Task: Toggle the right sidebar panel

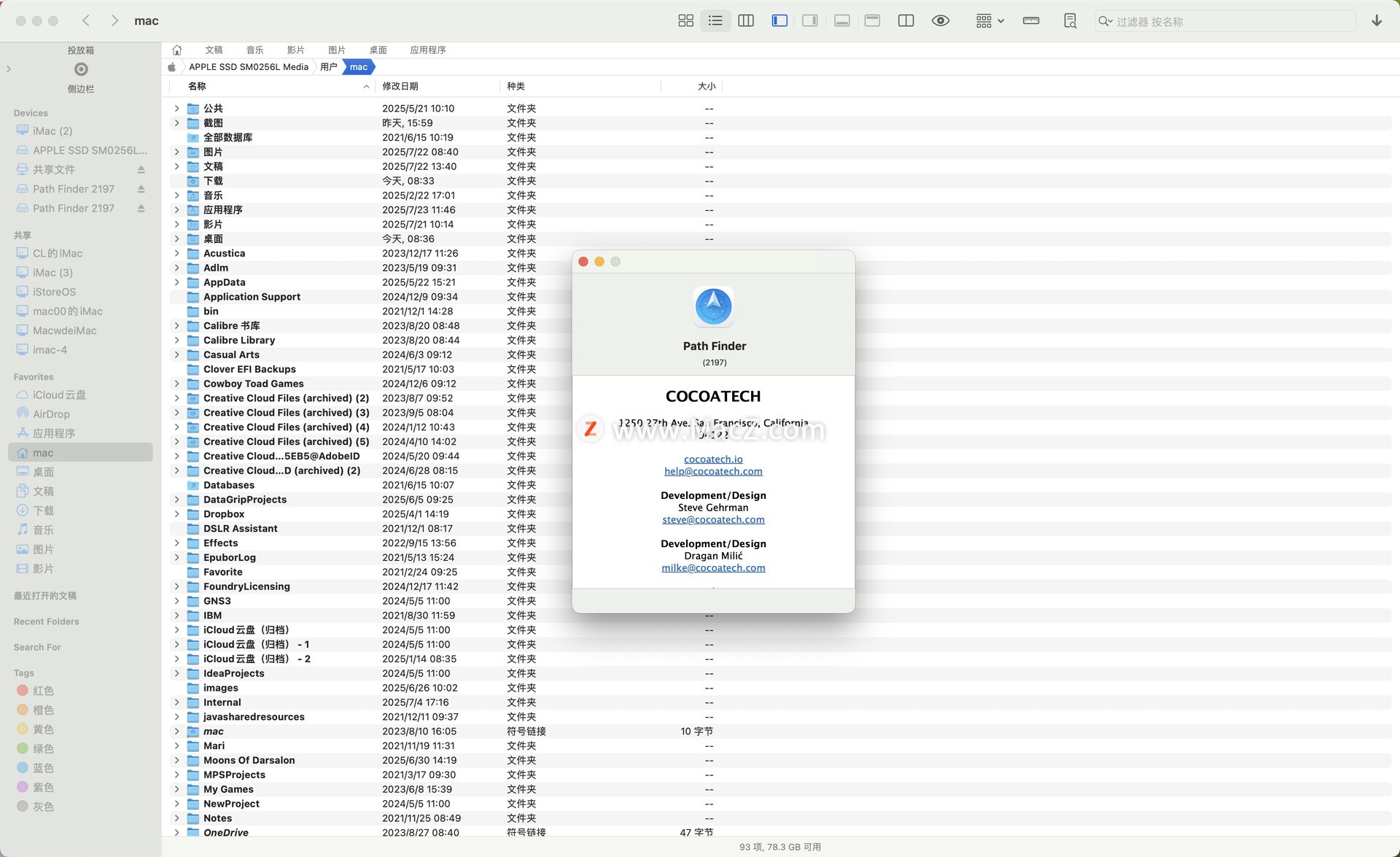Action: [x=810, y=21]
